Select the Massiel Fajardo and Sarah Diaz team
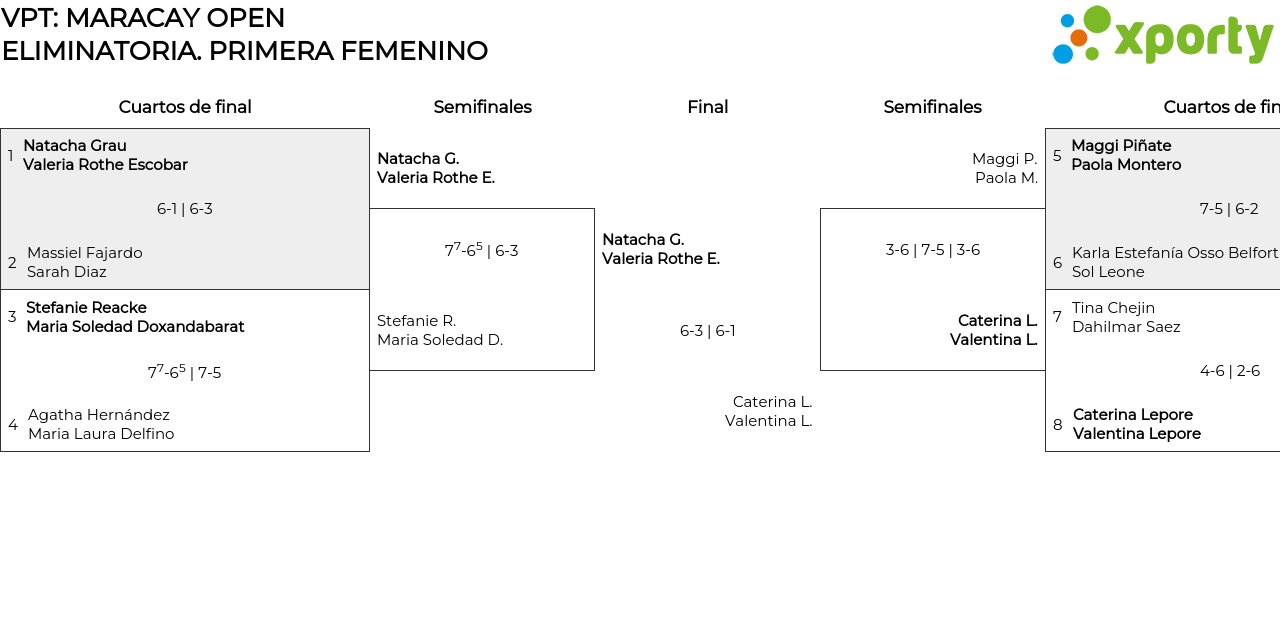The height and width of the screenshot is (631, 1280). (x=84, y=262)
